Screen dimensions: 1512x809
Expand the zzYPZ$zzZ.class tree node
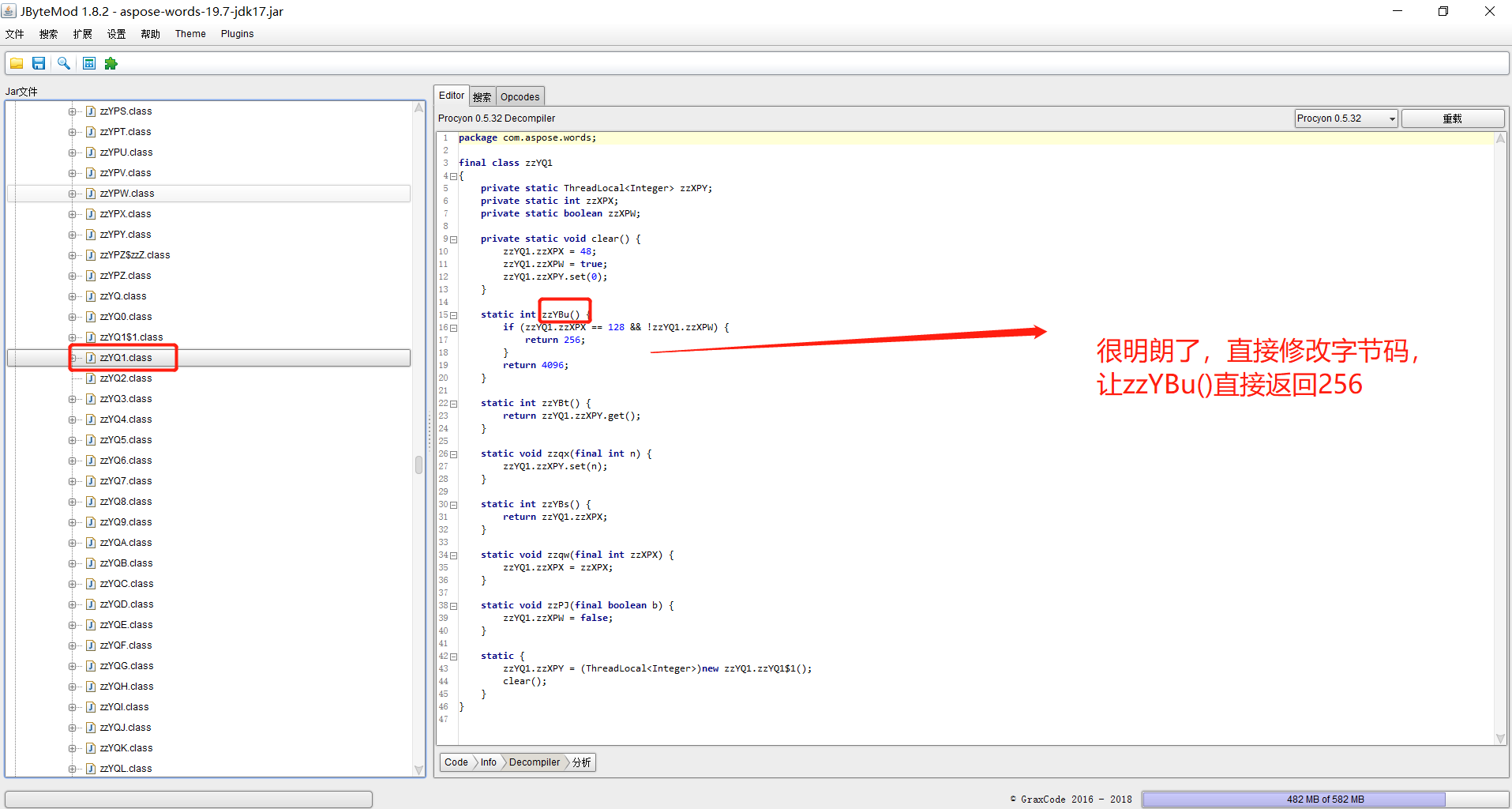coord(73,255)
